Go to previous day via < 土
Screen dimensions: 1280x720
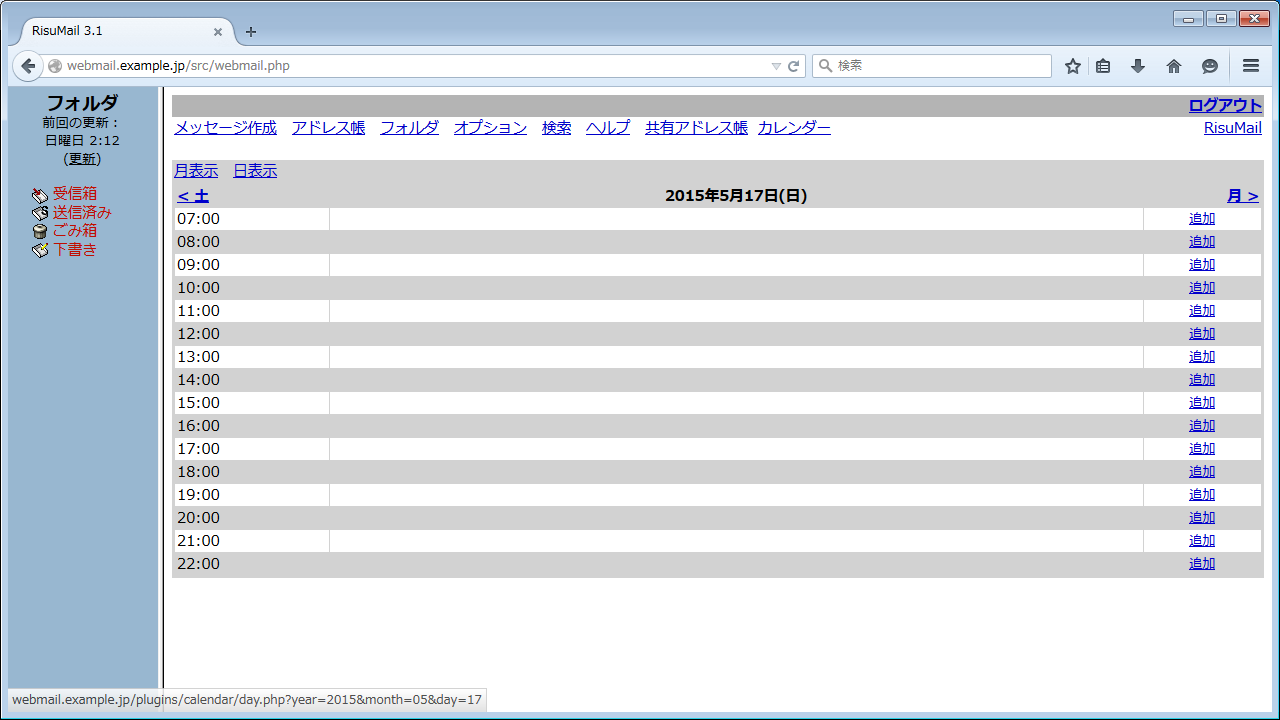point(193,196)
